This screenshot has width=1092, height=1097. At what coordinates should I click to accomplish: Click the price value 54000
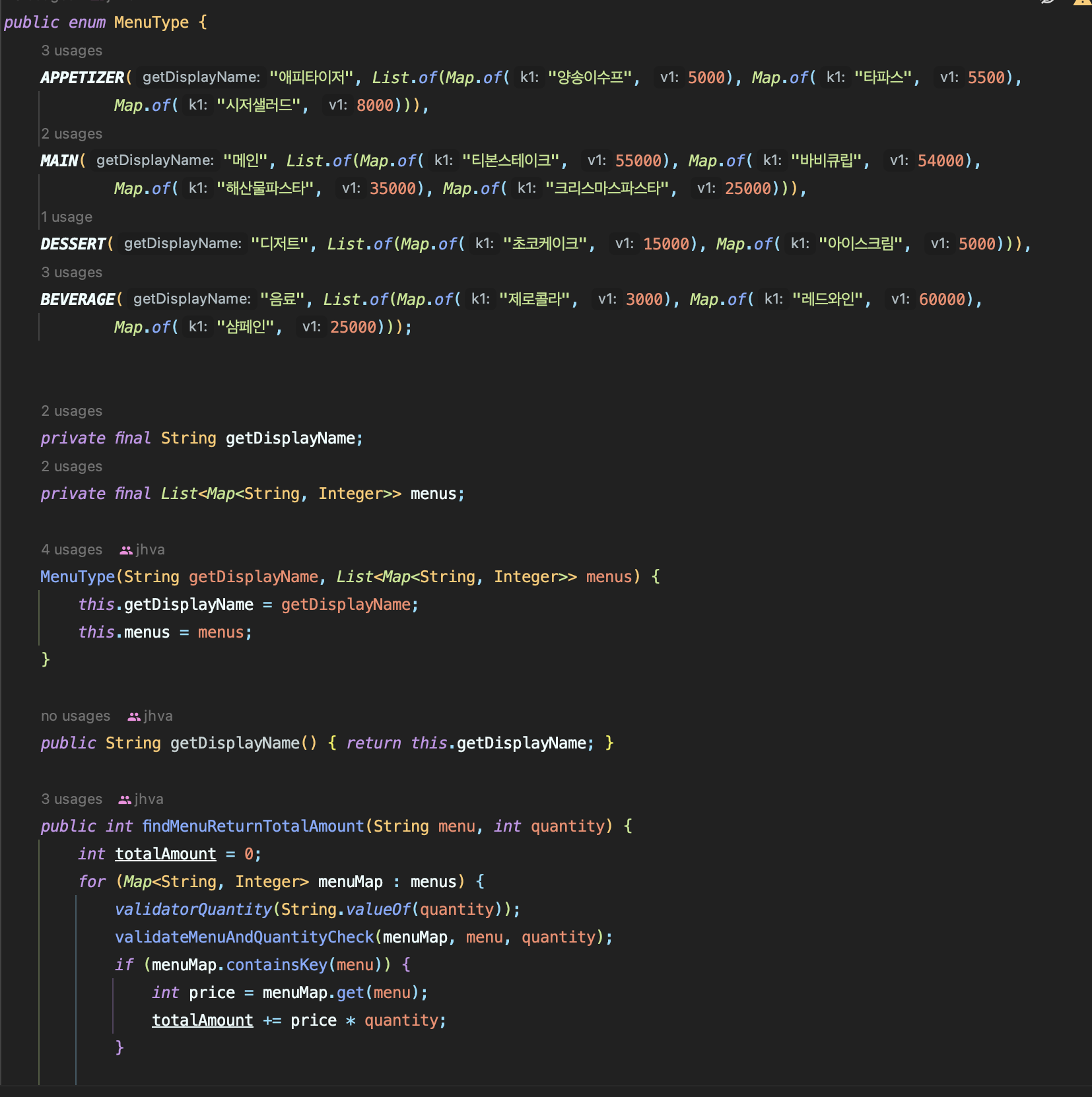point(941,161)
